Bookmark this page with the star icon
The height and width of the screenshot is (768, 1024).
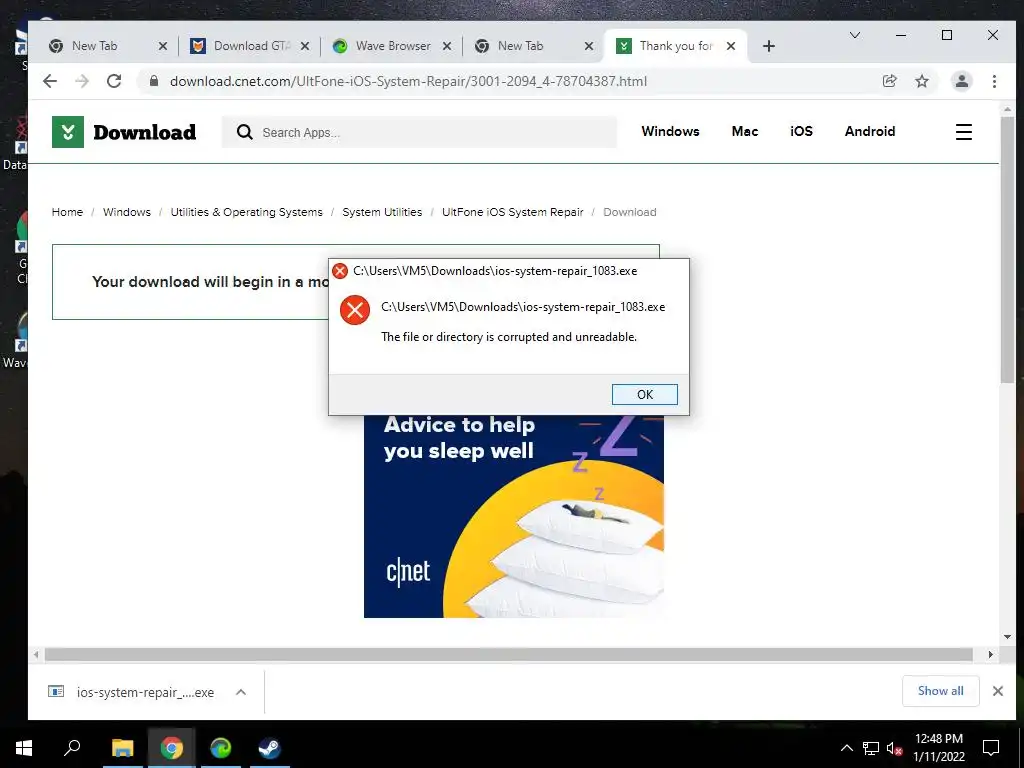921,81
